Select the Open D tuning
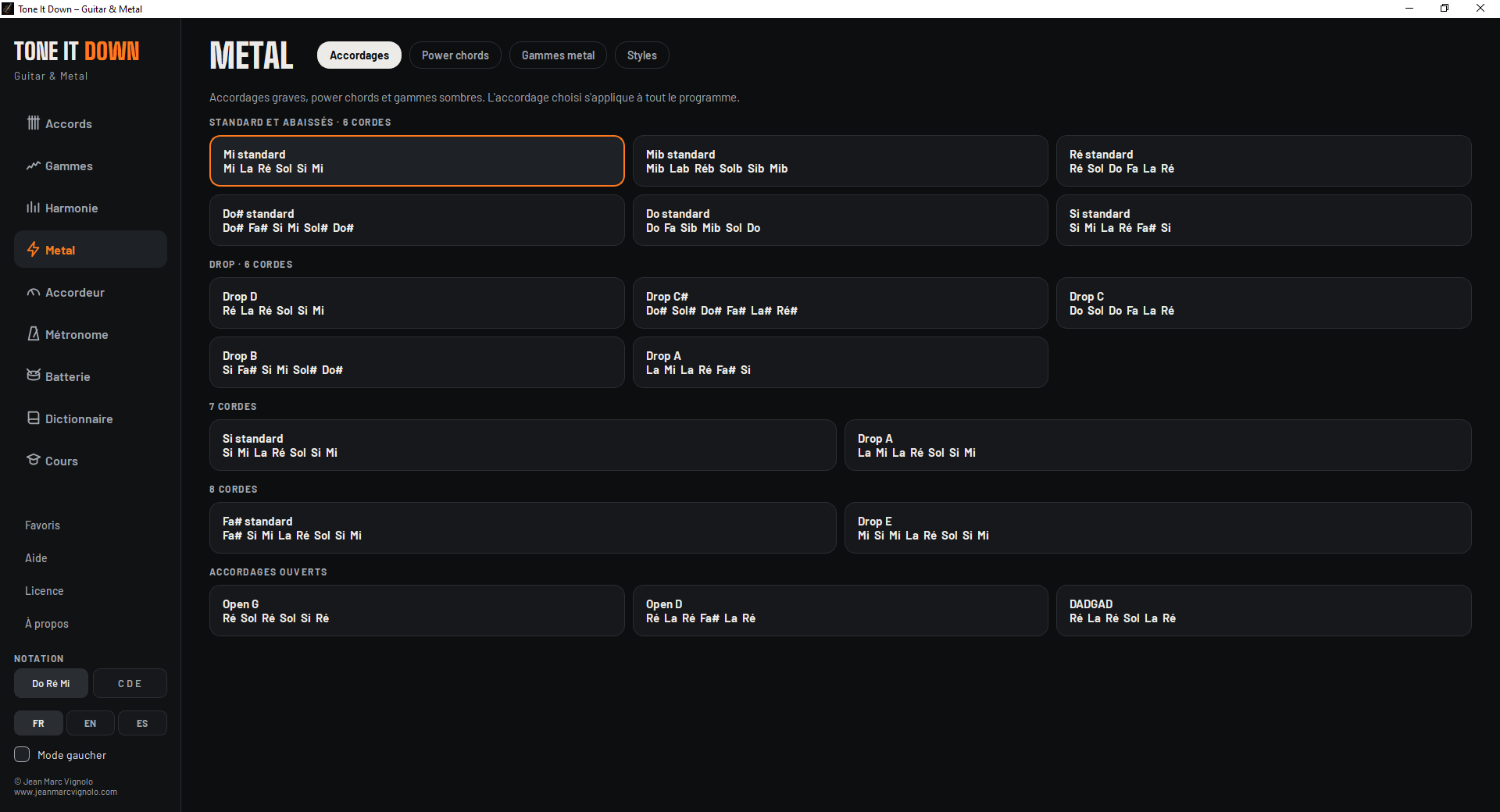Image resolution: width=1500 pixels, height=812 pixels. point(841,611)
